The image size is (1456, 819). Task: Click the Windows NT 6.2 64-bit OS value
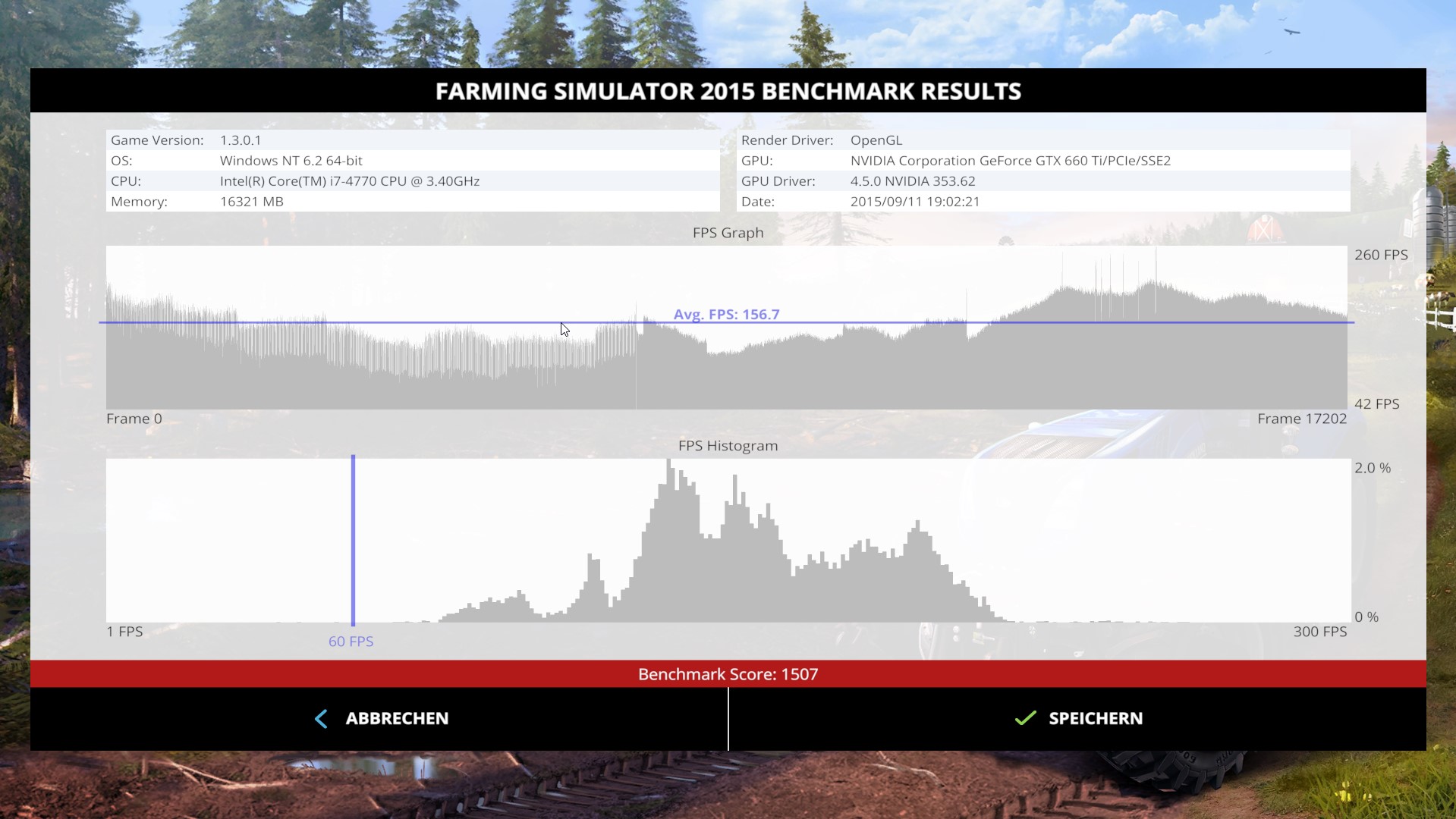pos(291,161)
